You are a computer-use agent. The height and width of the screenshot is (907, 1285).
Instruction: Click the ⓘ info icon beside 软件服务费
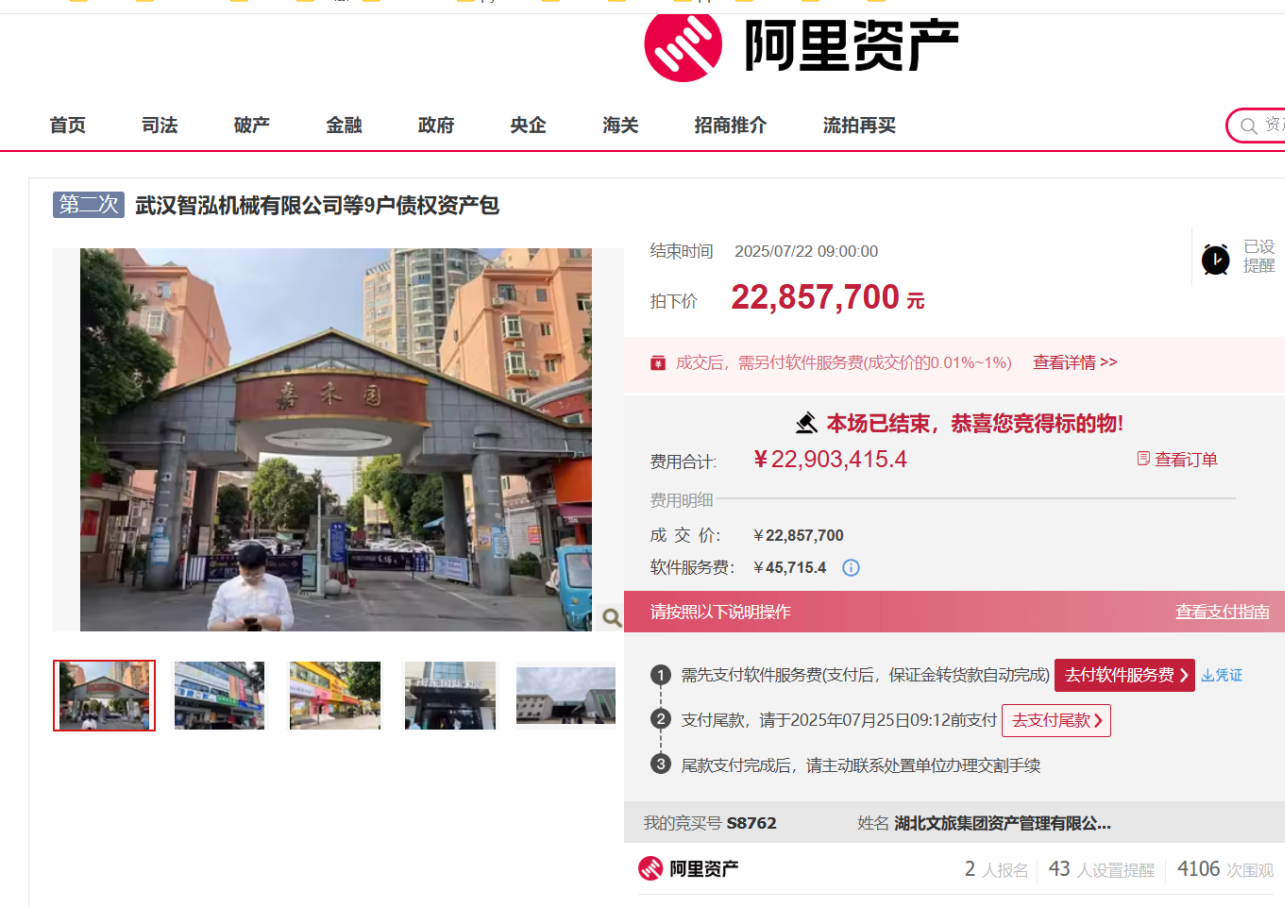tap(849, 567)
